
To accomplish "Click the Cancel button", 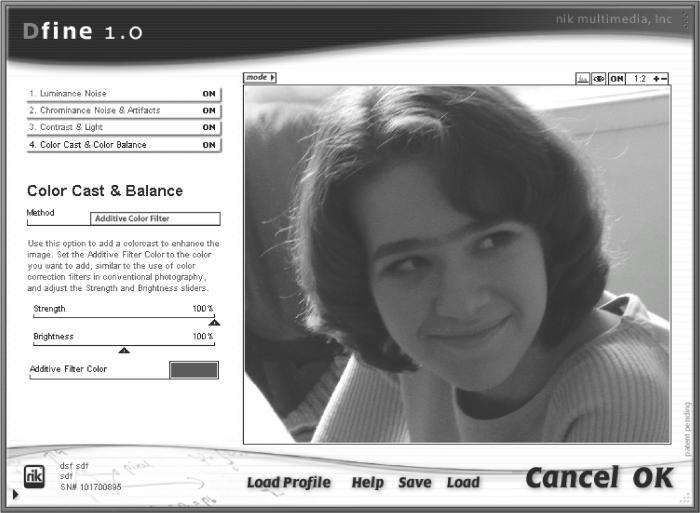I will [x=572, y=478].
